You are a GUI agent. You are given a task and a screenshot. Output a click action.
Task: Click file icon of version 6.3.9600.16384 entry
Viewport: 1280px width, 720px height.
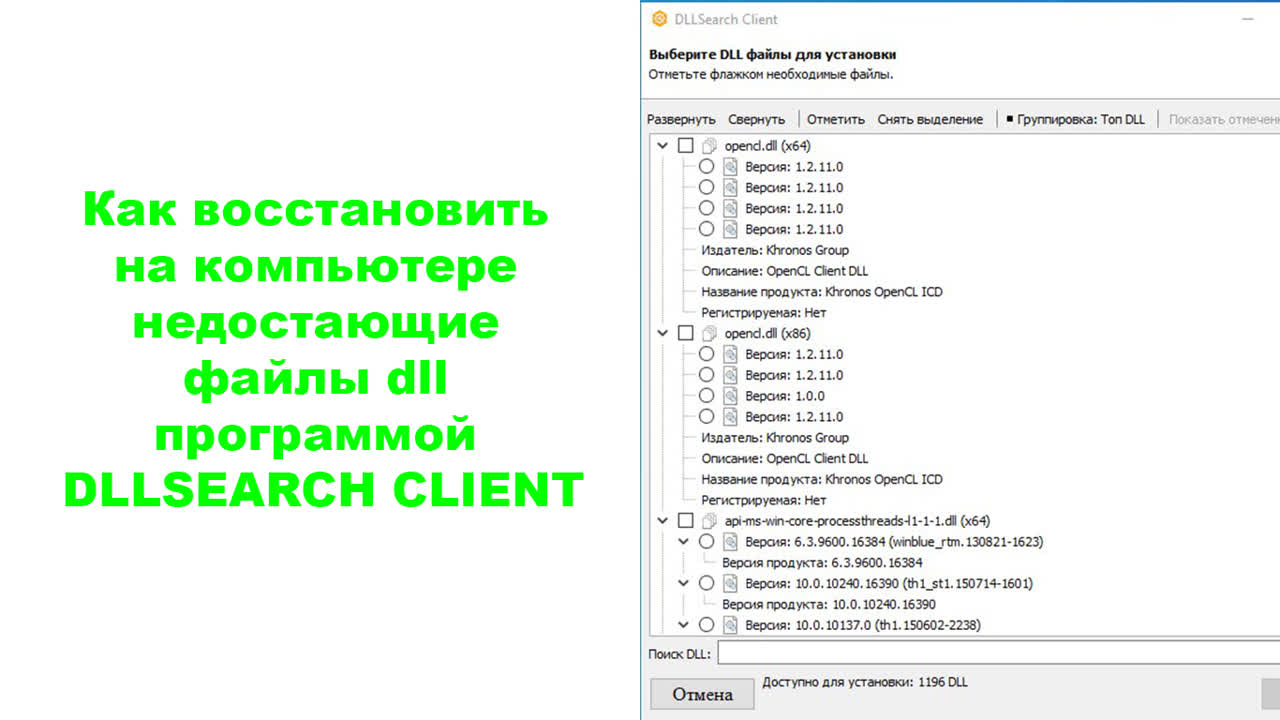click(x=731, y=542)
